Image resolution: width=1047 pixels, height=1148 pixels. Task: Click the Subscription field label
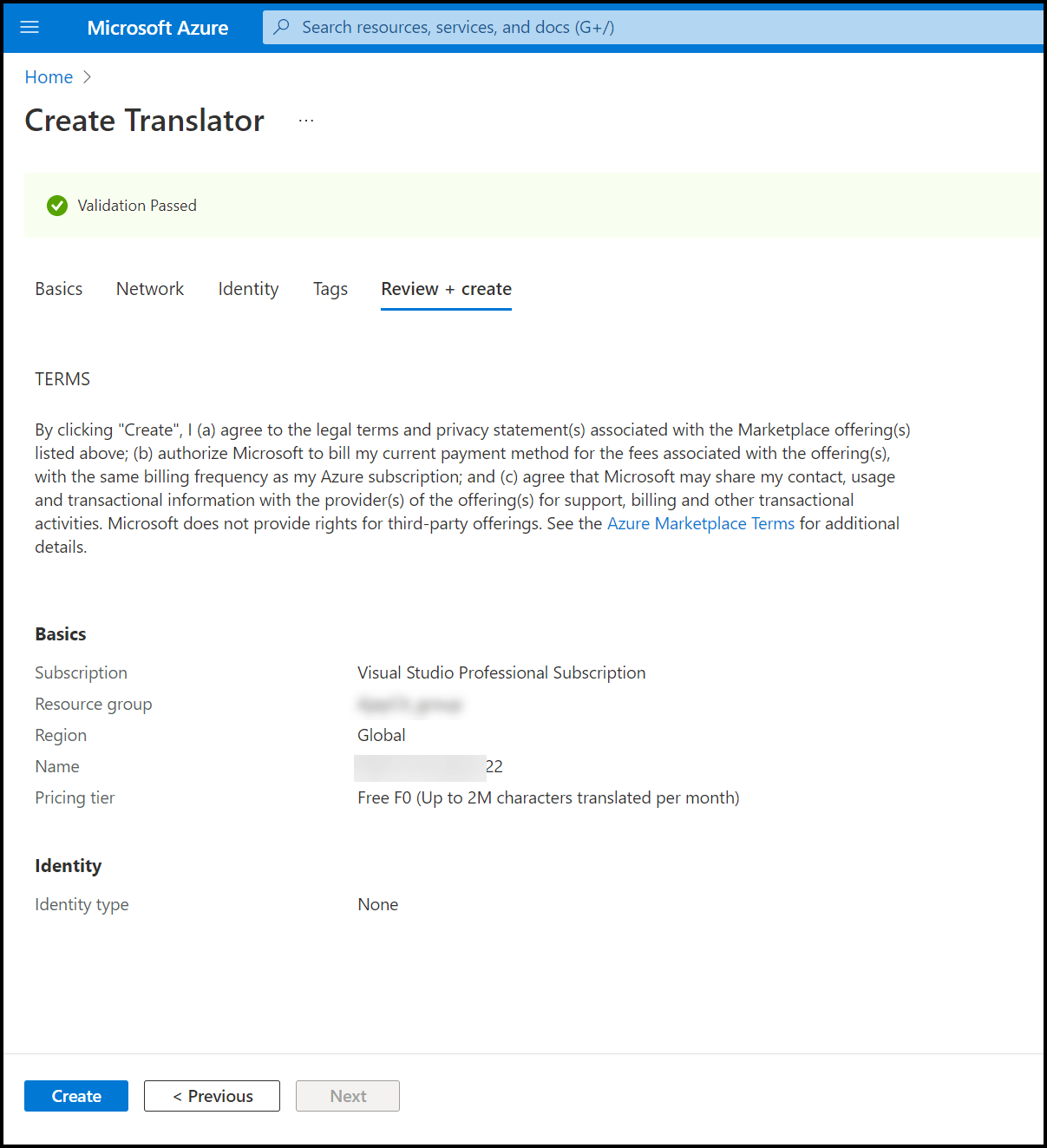(x=81, y=672)
